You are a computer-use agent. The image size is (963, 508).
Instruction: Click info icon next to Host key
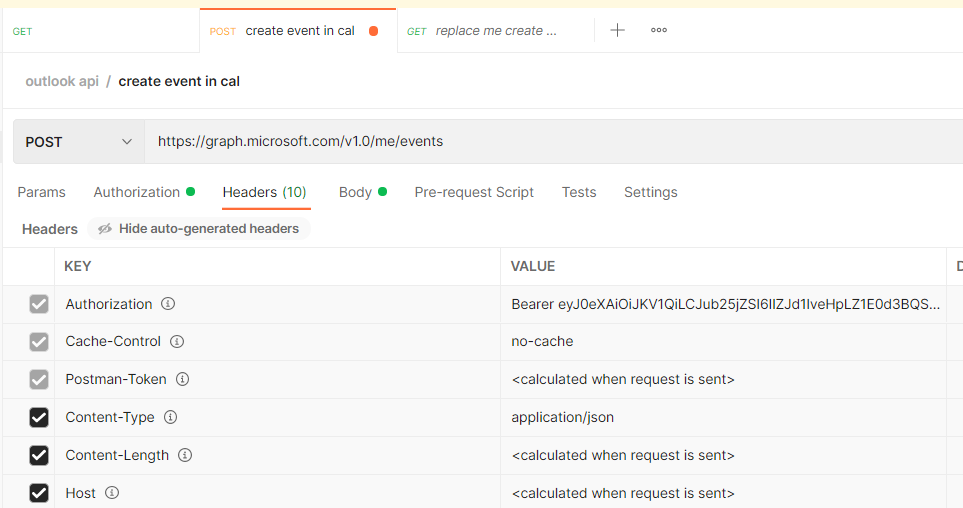point(112,493)
